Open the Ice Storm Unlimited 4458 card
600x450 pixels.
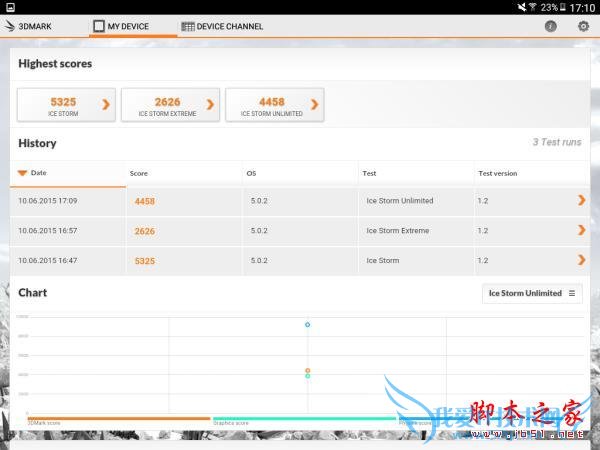point(274,104)
